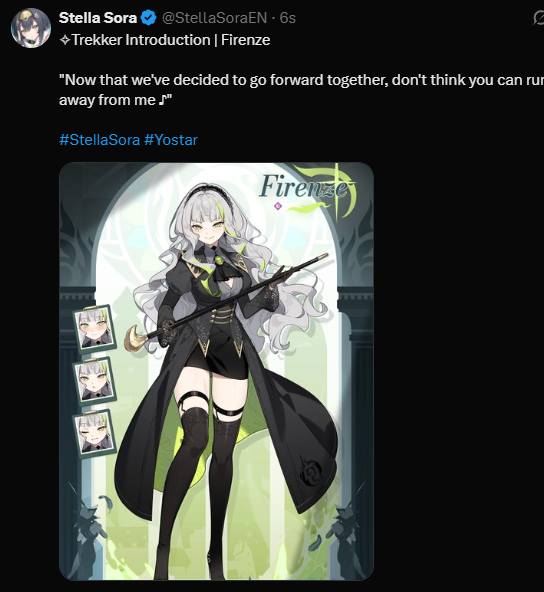
Task: Click the surprised expression portrait card
Action: (x=95, y=380)
